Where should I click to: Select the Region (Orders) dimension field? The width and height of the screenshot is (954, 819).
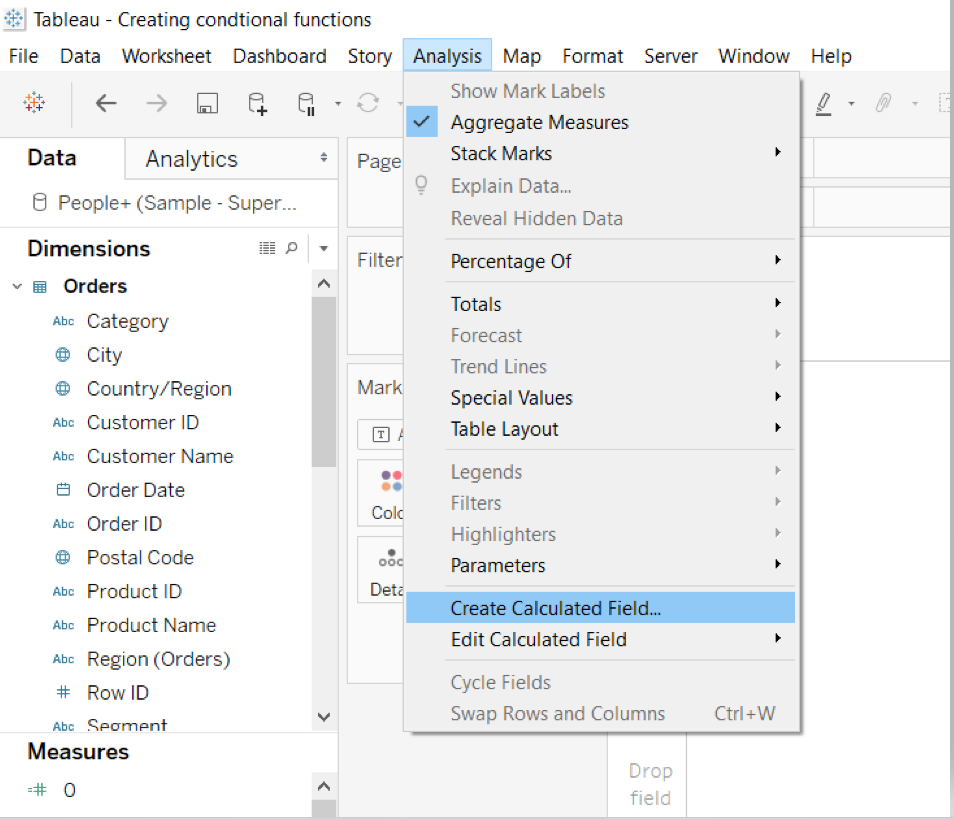(x=159, y=659)
